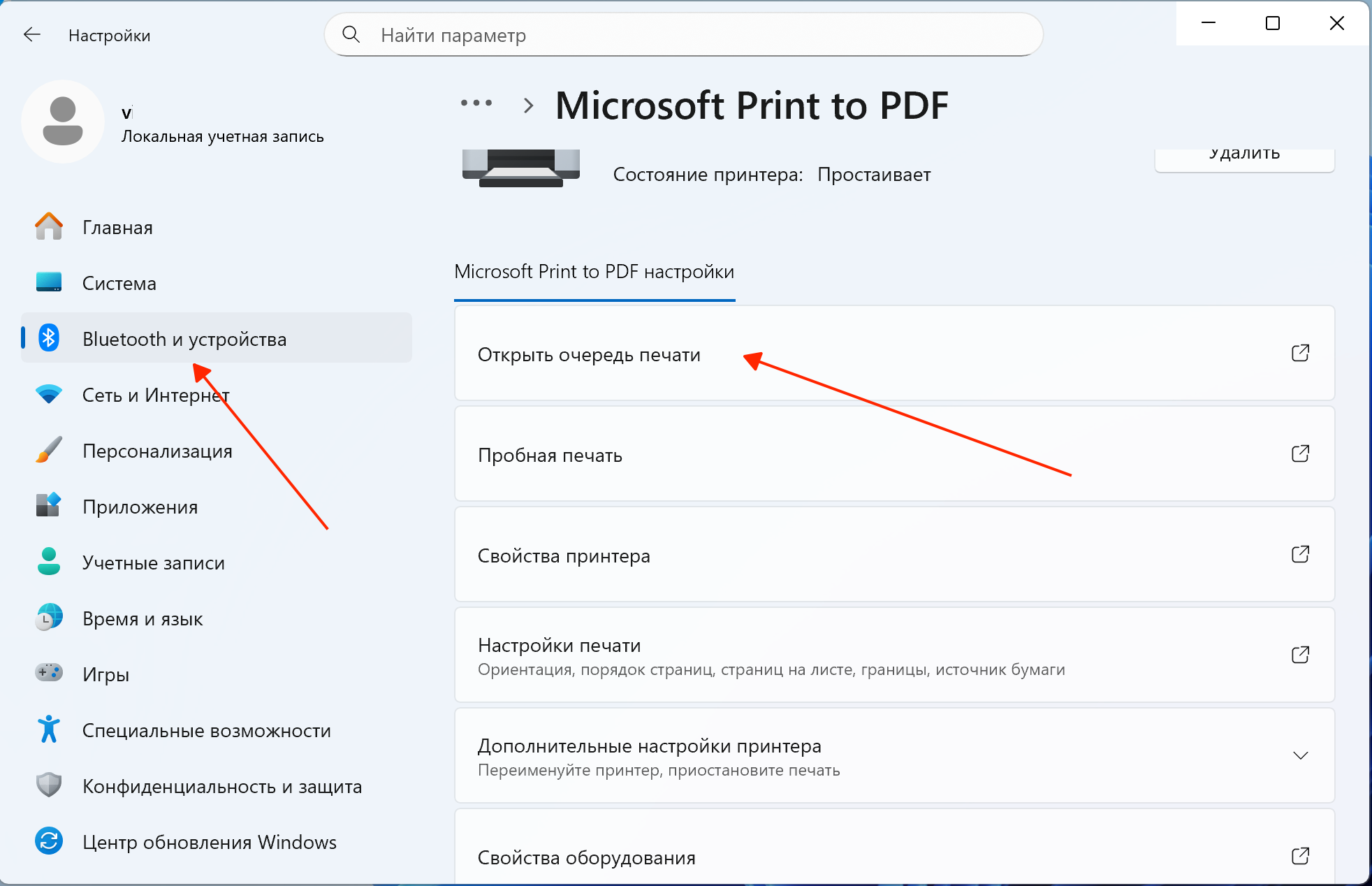Open Сеть и Интернет settings

(217, 395)
